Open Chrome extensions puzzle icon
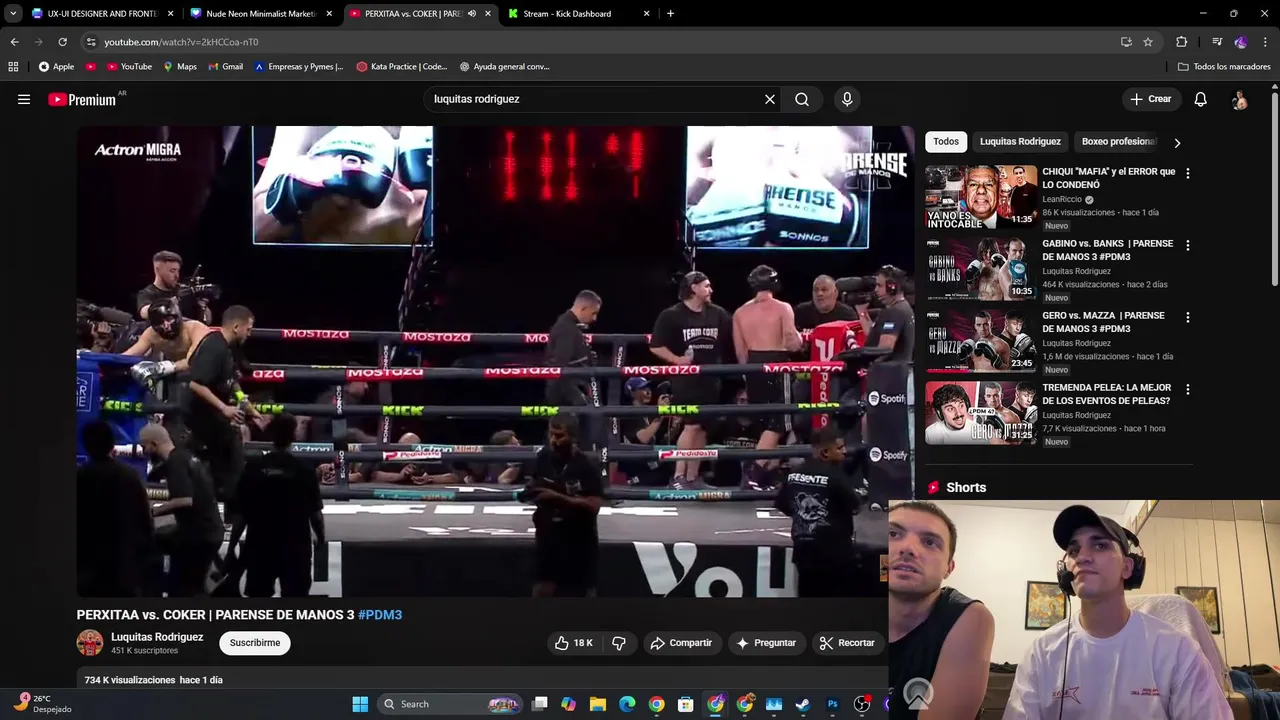 point(1182,42)
